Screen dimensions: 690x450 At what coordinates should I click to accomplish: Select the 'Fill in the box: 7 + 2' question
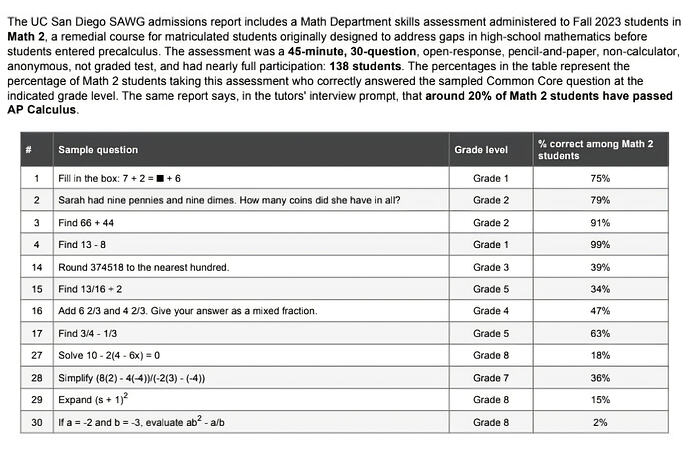pos(251,178)
